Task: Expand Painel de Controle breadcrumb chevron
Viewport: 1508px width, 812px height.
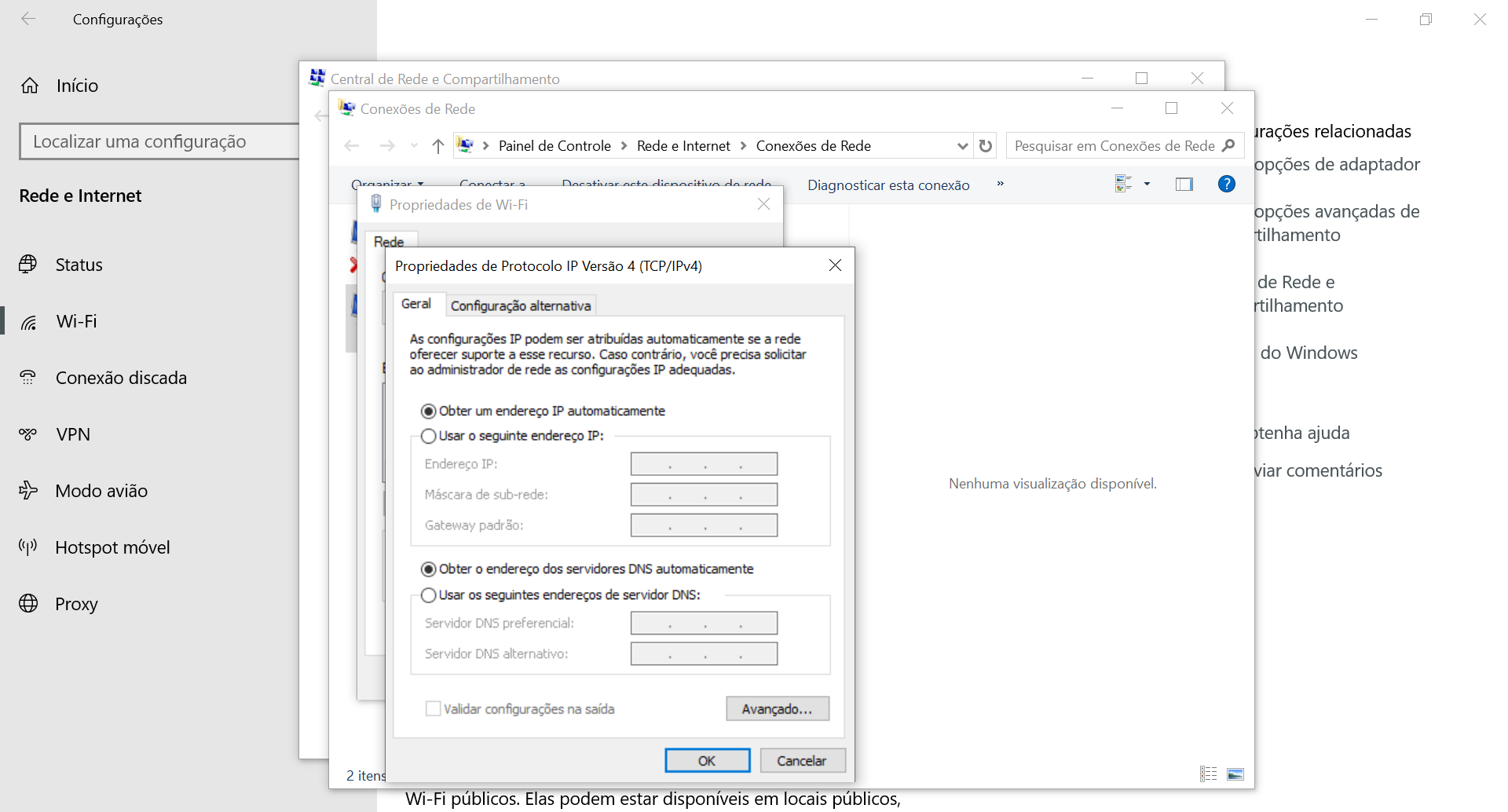Action: pyautogui.click(x=624, y=146)
